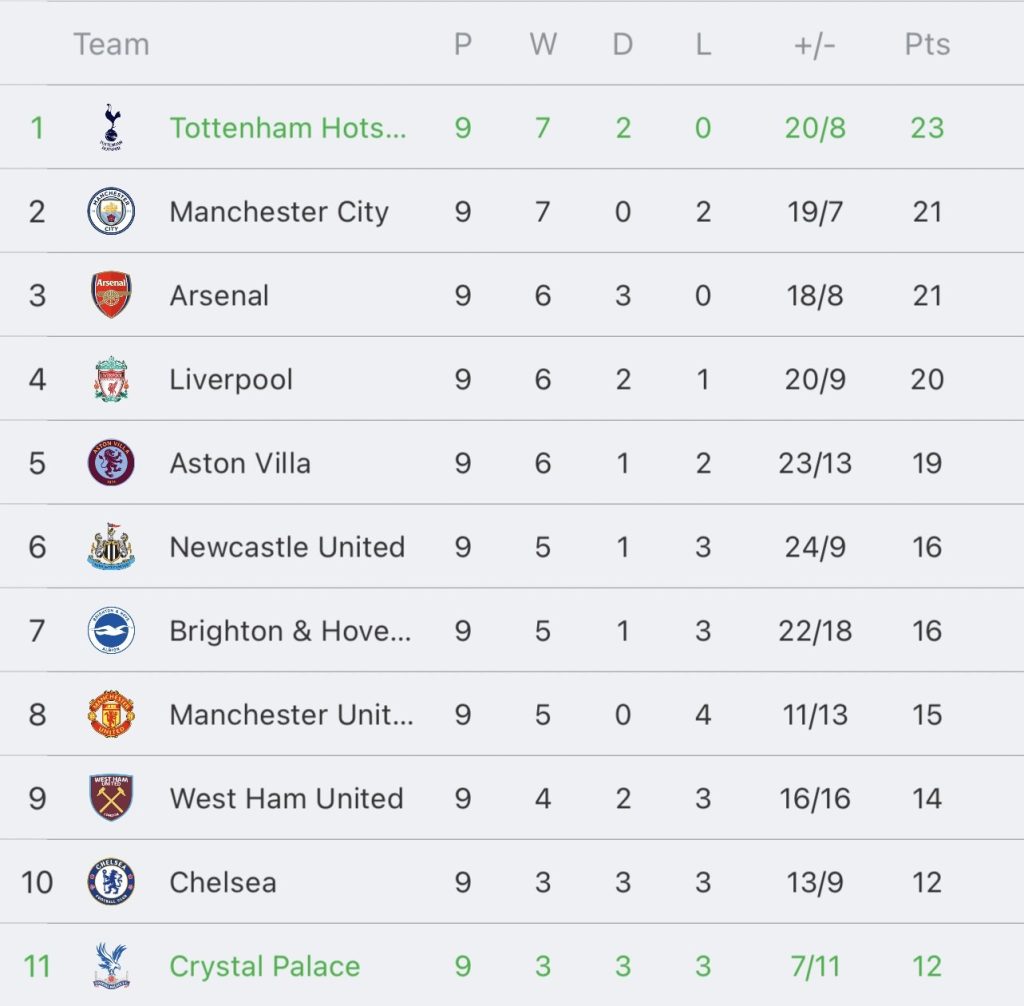Click the Manchester City club crest
The image size is (1024, 1006).
[110, 212]
